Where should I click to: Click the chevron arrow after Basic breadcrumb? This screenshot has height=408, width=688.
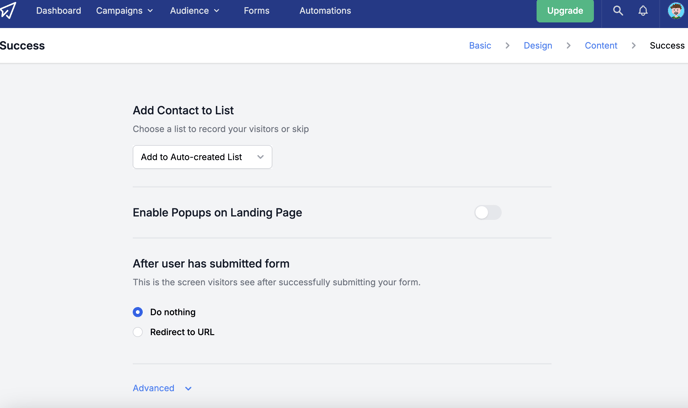coord(507,46)
